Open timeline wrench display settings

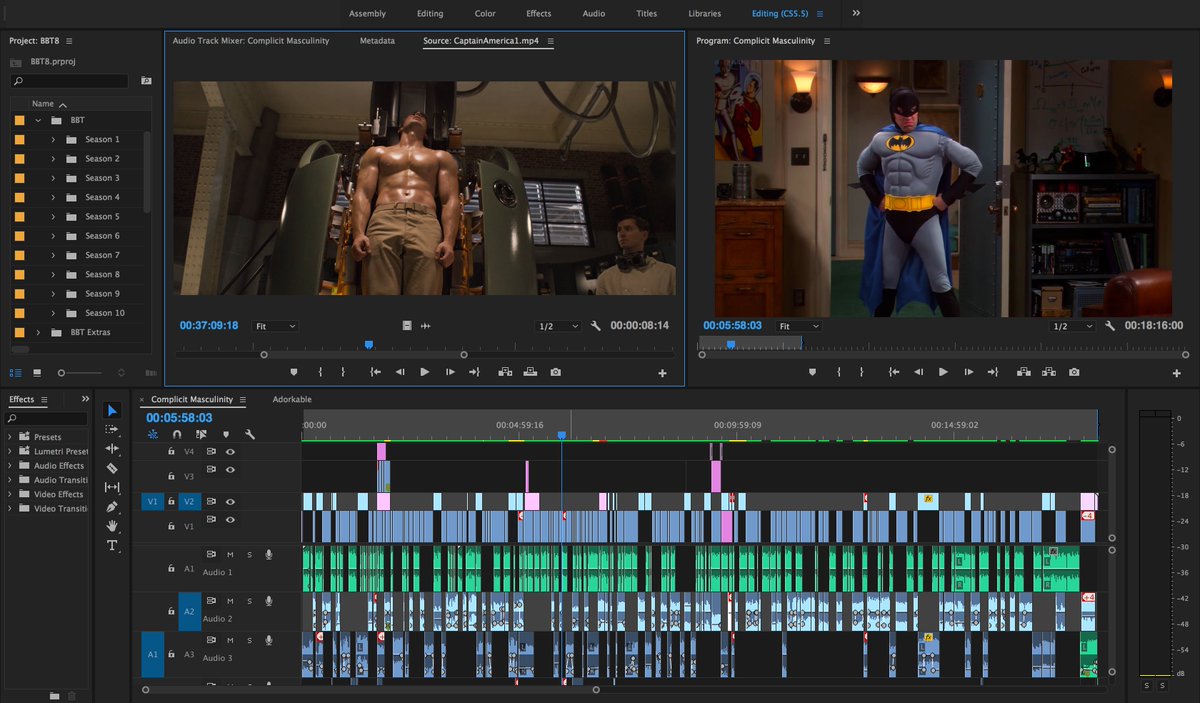250,435
